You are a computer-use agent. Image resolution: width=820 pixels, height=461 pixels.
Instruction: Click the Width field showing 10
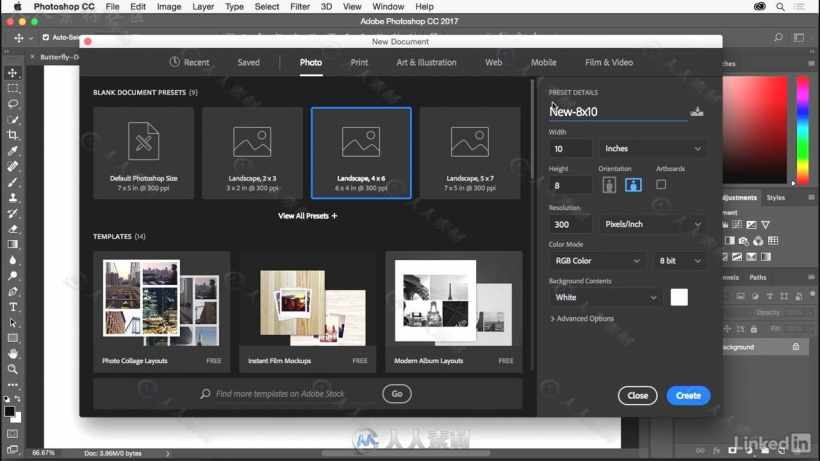(571, 149)
